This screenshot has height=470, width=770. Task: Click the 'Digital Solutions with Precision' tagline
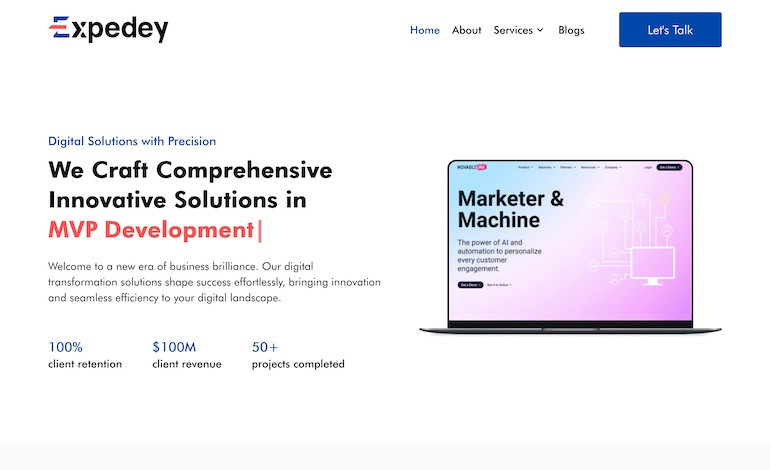pos(132,141)
